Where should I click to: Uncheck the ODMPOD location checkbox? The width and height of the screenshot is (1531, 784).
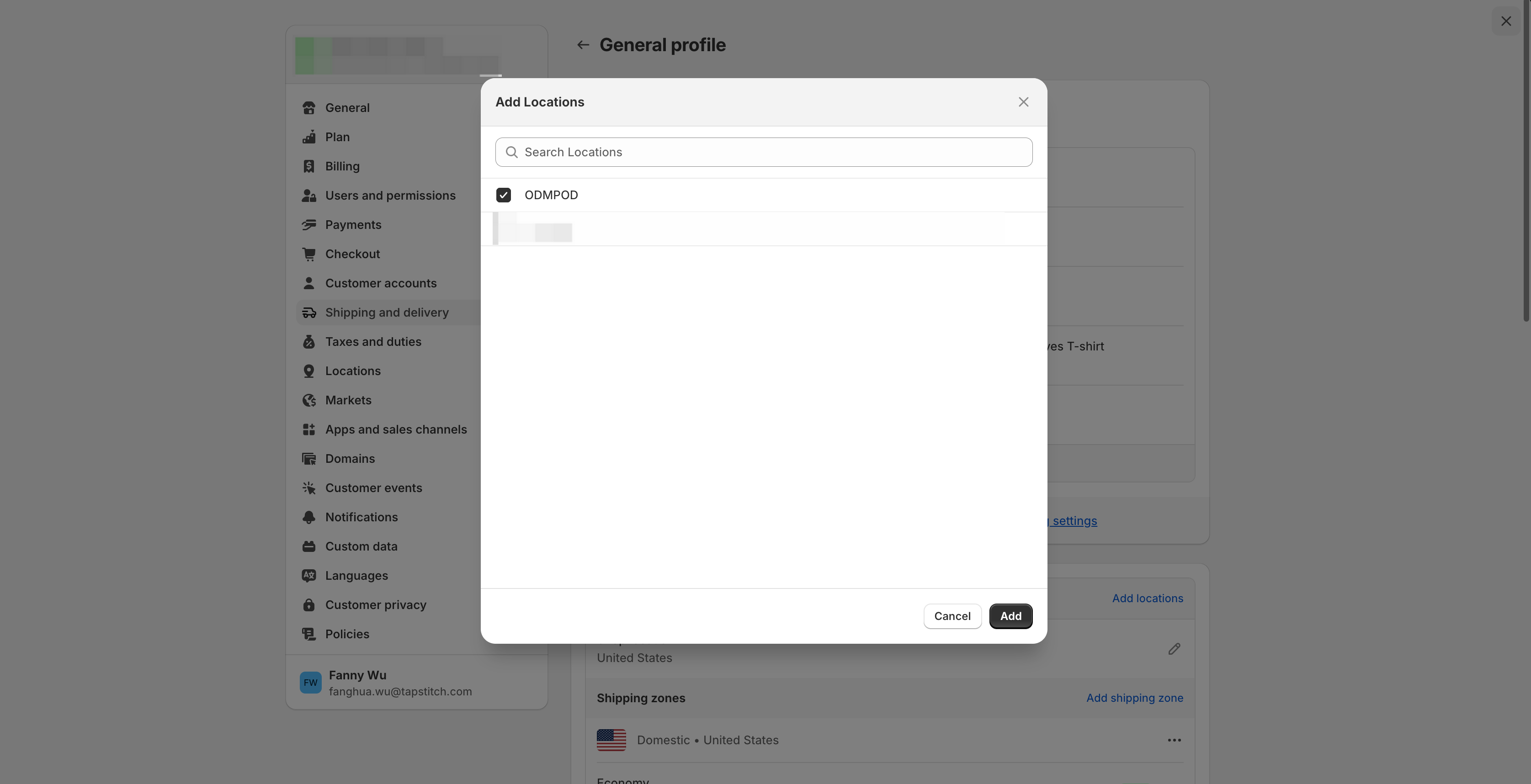coord(503,195)
